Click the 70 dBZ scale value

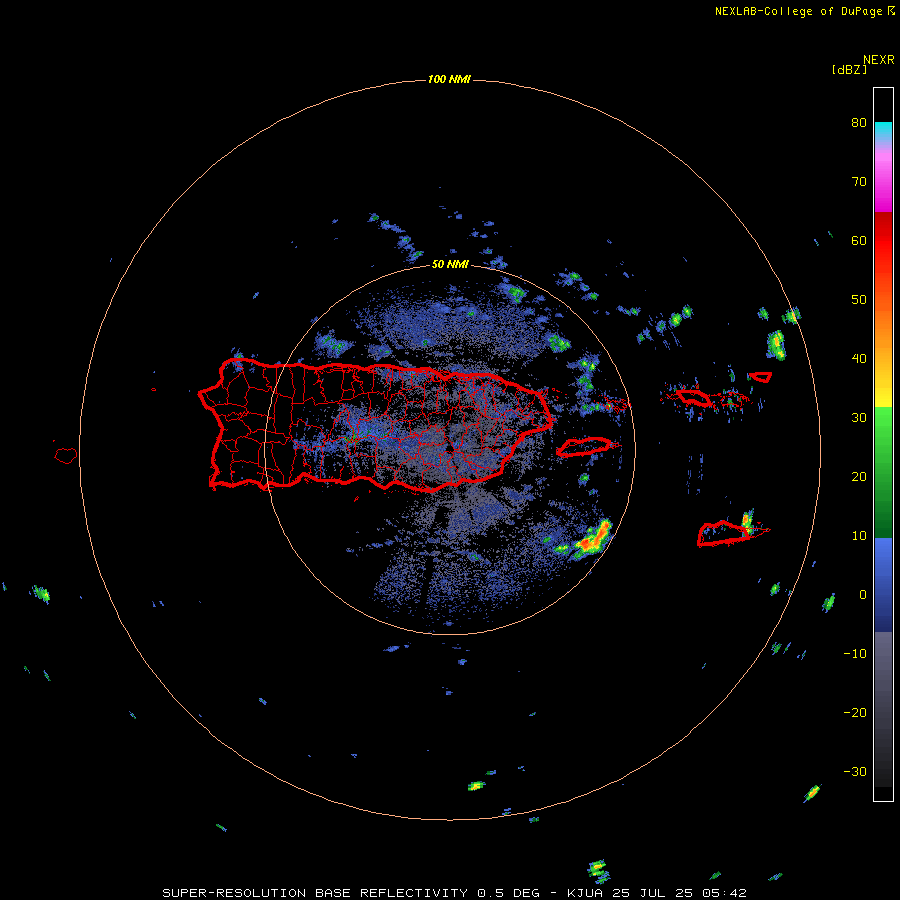tap(859, 182)
